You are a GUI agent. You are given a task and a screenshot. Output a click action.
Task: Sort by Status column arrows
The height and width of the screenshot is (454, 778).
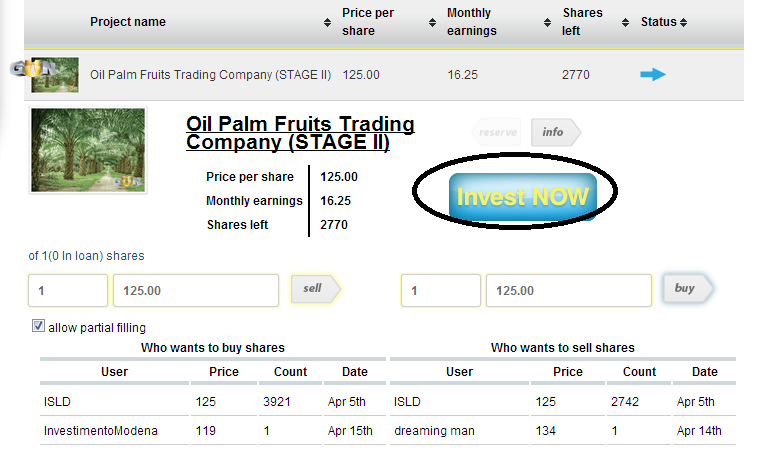tap(684, 22)
